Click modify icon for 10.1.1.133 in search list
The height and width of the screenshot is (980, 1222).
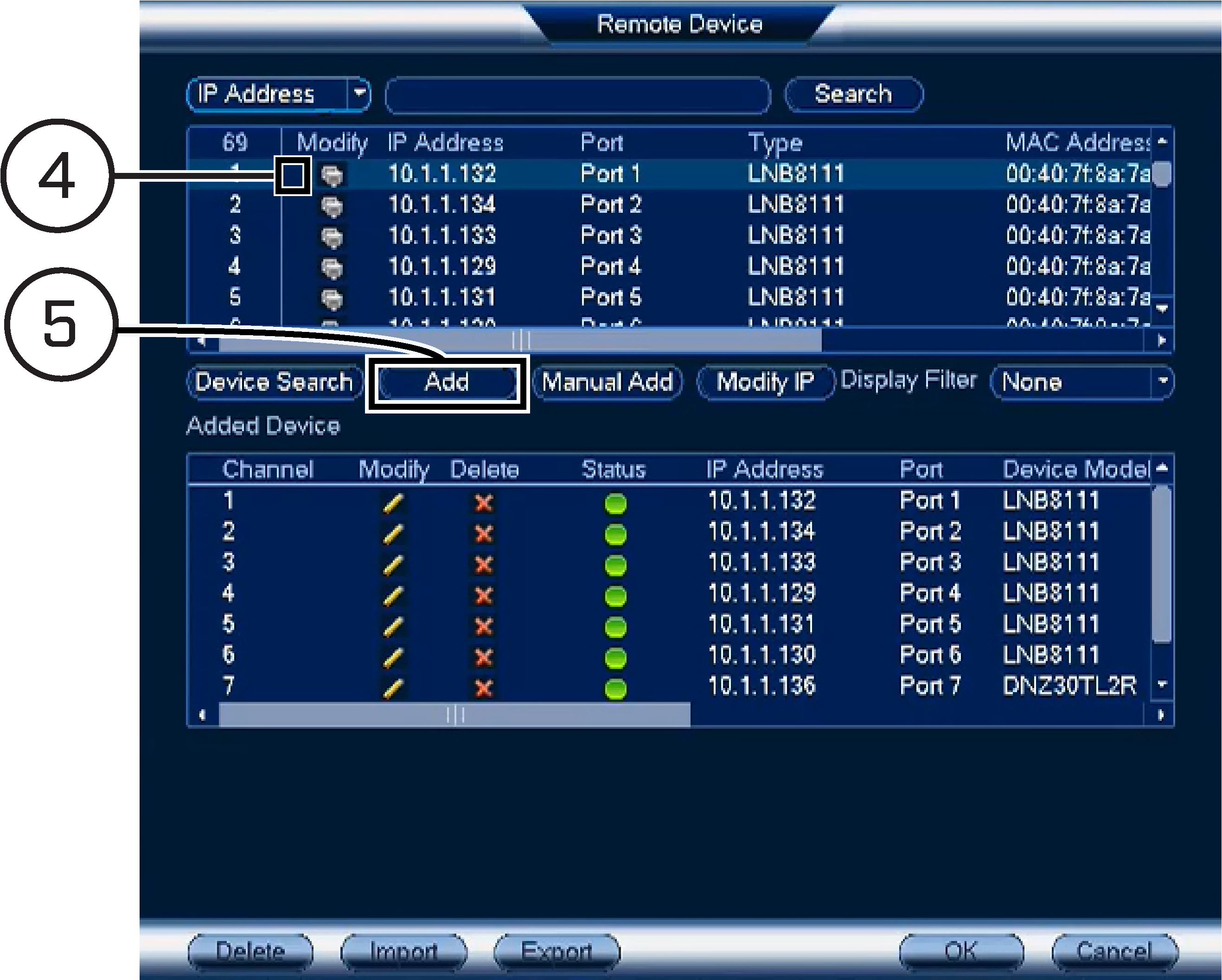332,237
